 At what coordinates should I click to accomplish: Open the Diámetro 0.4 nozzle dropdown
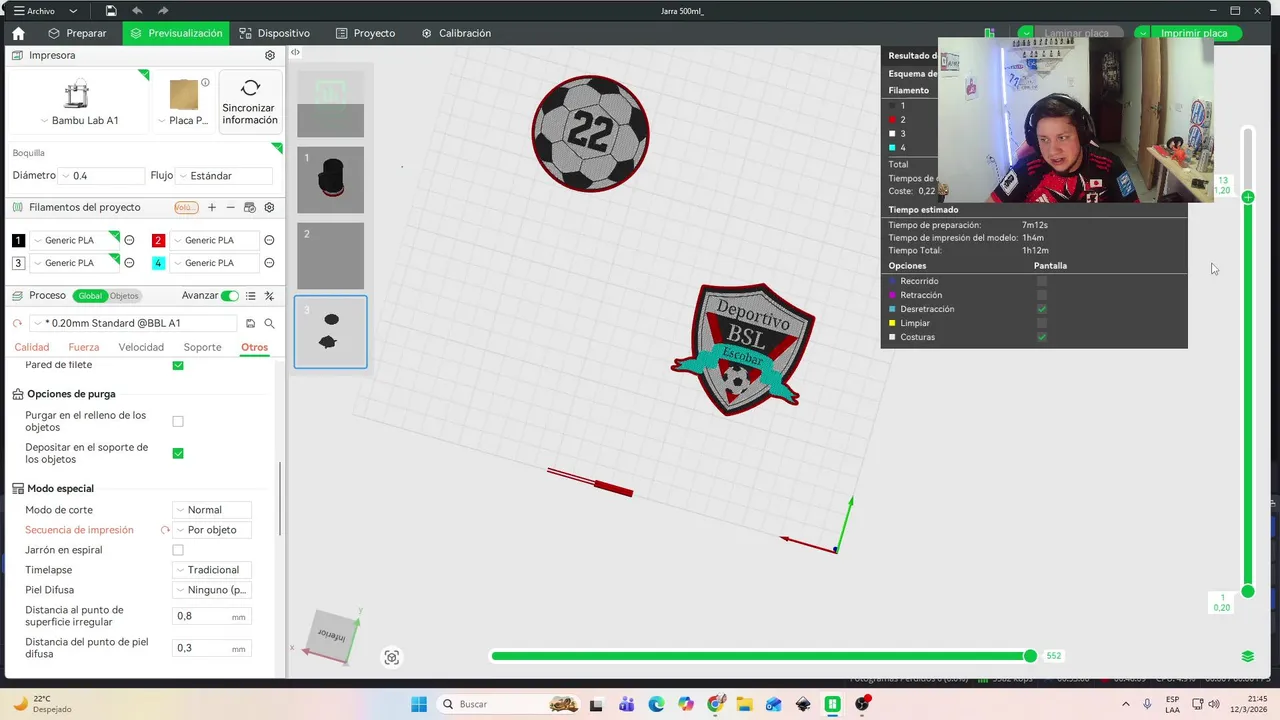click(x=102, y=176)
